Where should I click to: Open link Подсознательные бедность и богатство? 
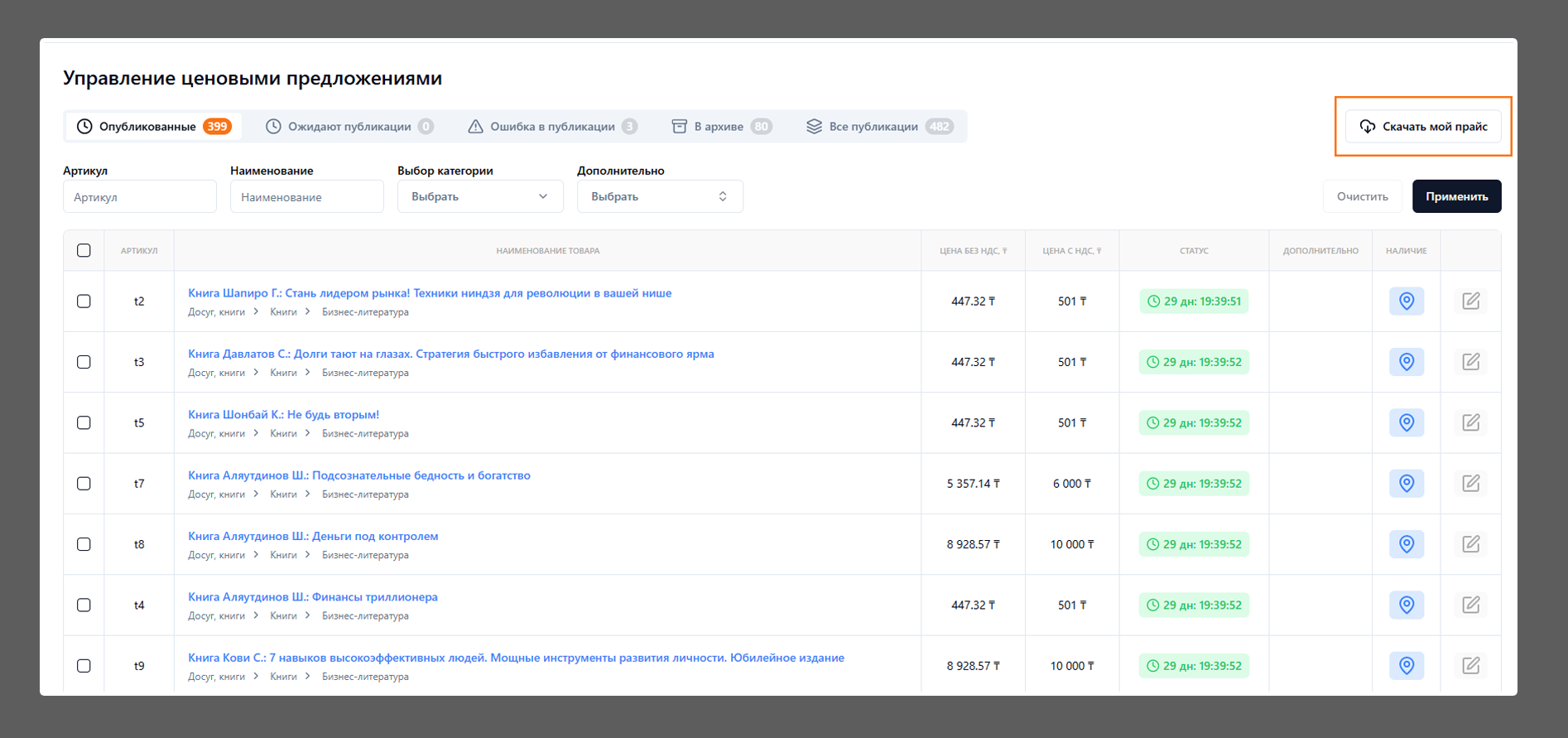coord(359,475)
